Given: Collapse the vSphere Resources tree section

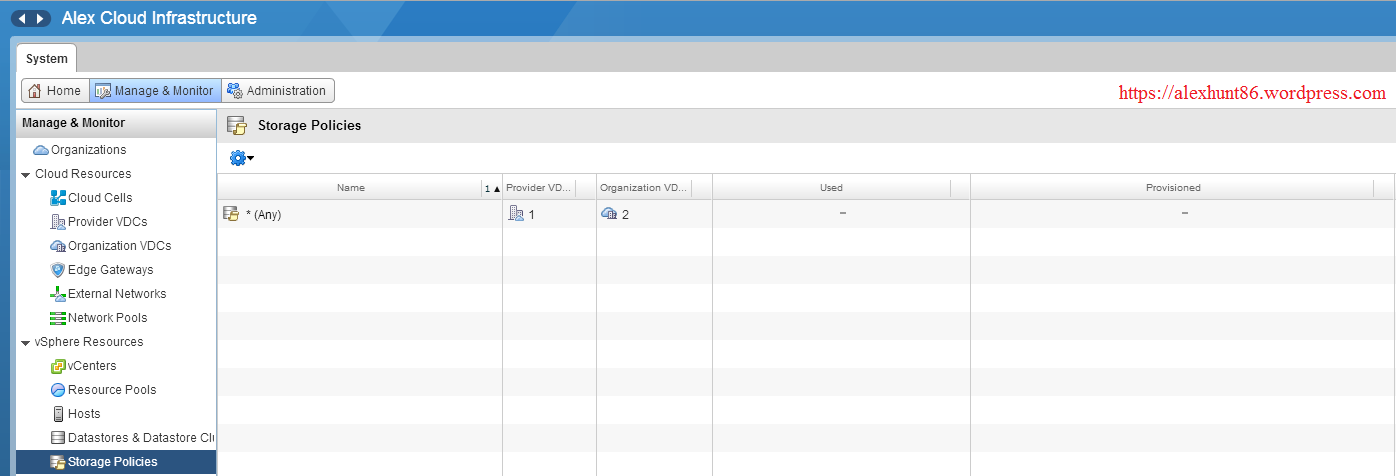Looking at the screenshot, I should (x=25, y=342).
